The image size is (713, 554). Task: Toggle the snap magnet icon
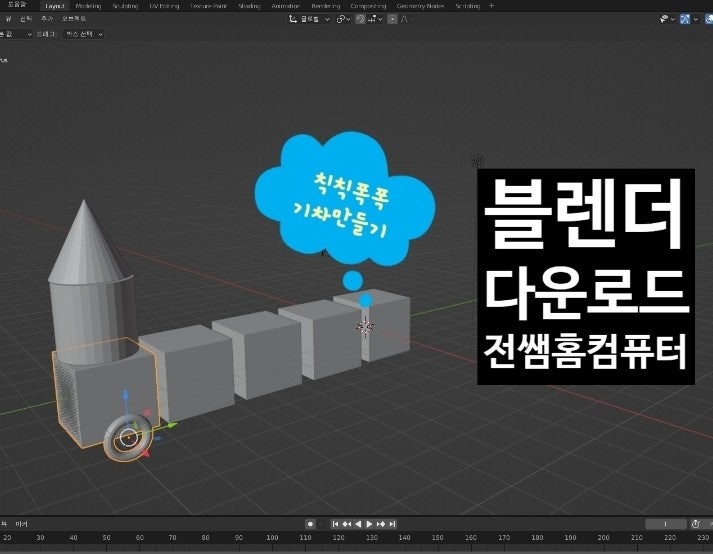click(360, 19)
